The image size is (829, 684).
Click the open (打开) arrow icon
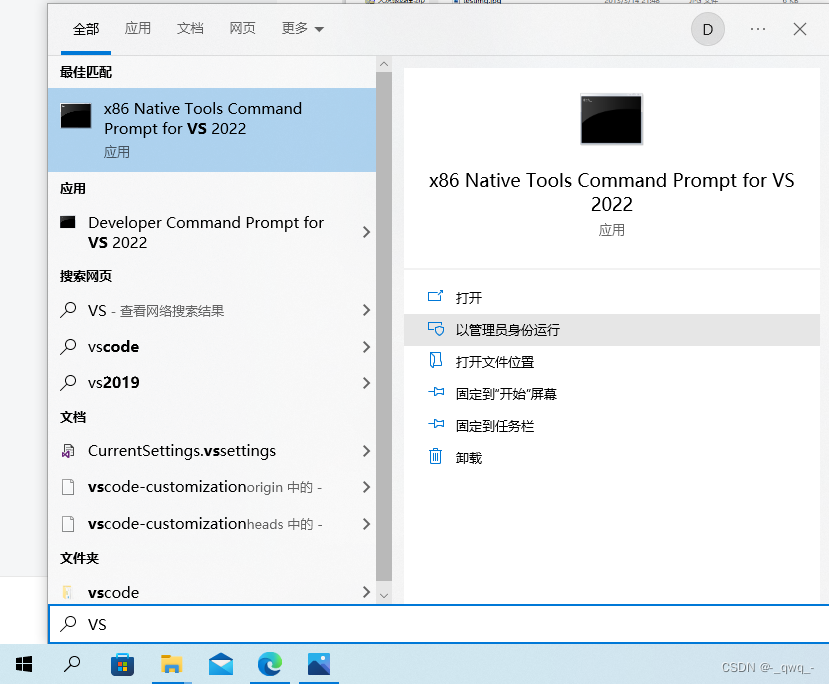pos(435,296)
